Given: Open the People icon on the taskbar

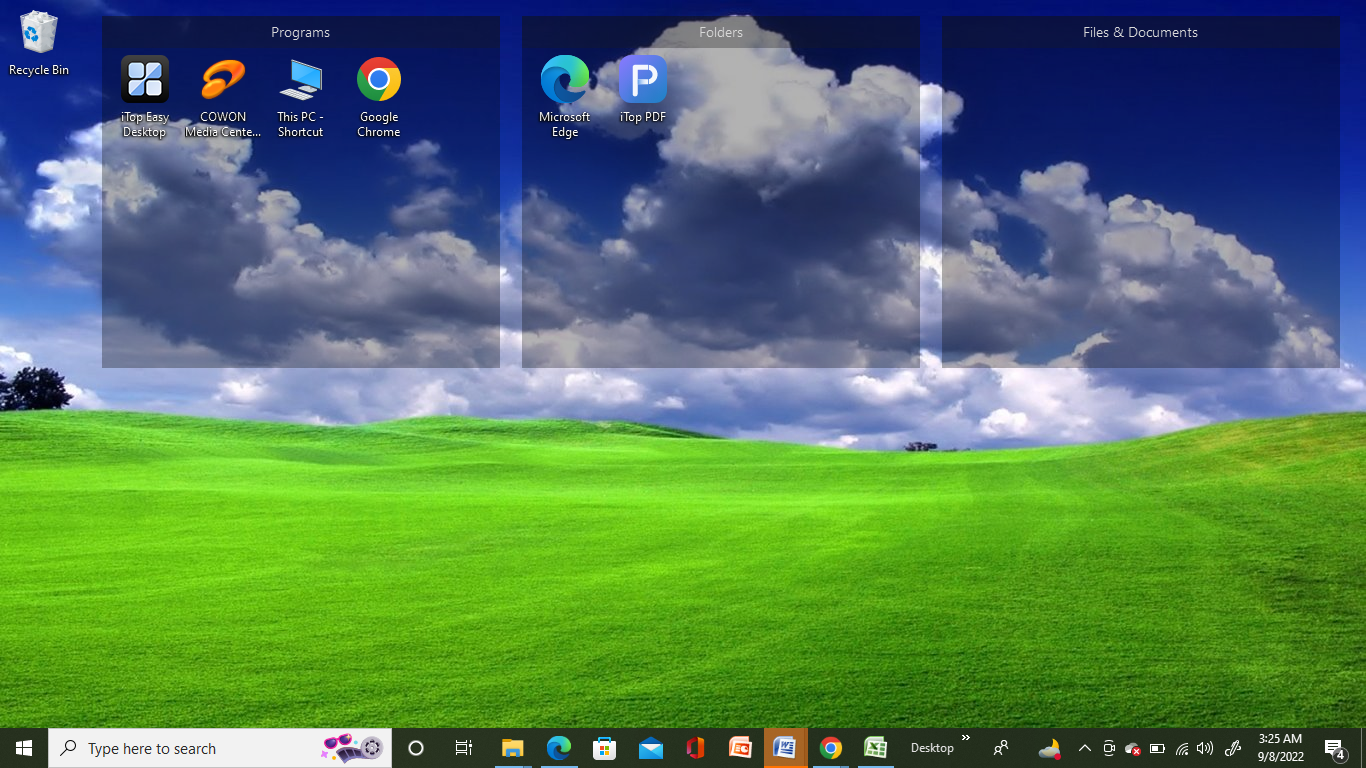Looking at the screenshot, I should [x=1001, y=748].
